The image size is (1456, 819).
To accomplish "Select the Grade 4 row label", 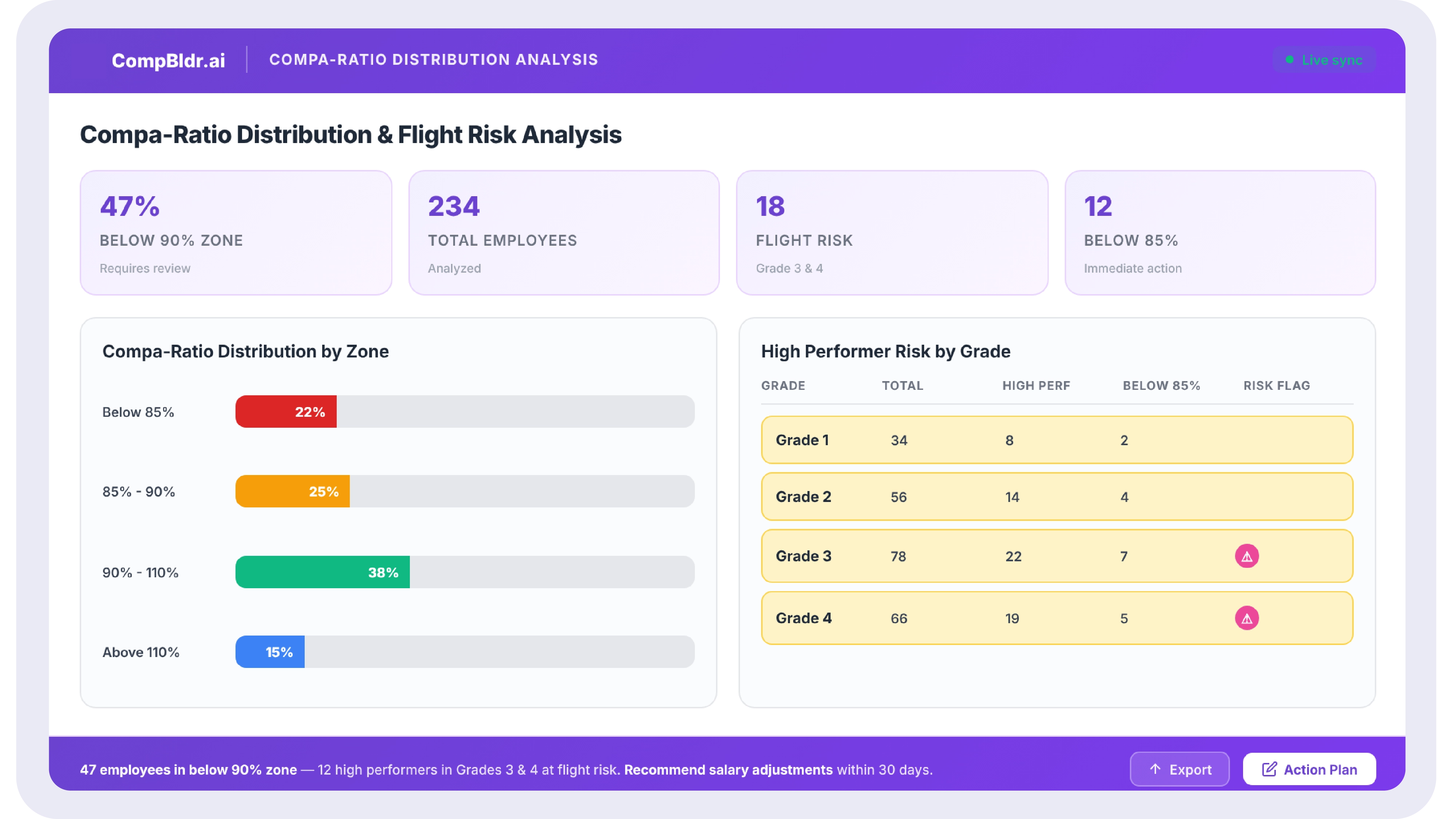I will tap(803, 618).
